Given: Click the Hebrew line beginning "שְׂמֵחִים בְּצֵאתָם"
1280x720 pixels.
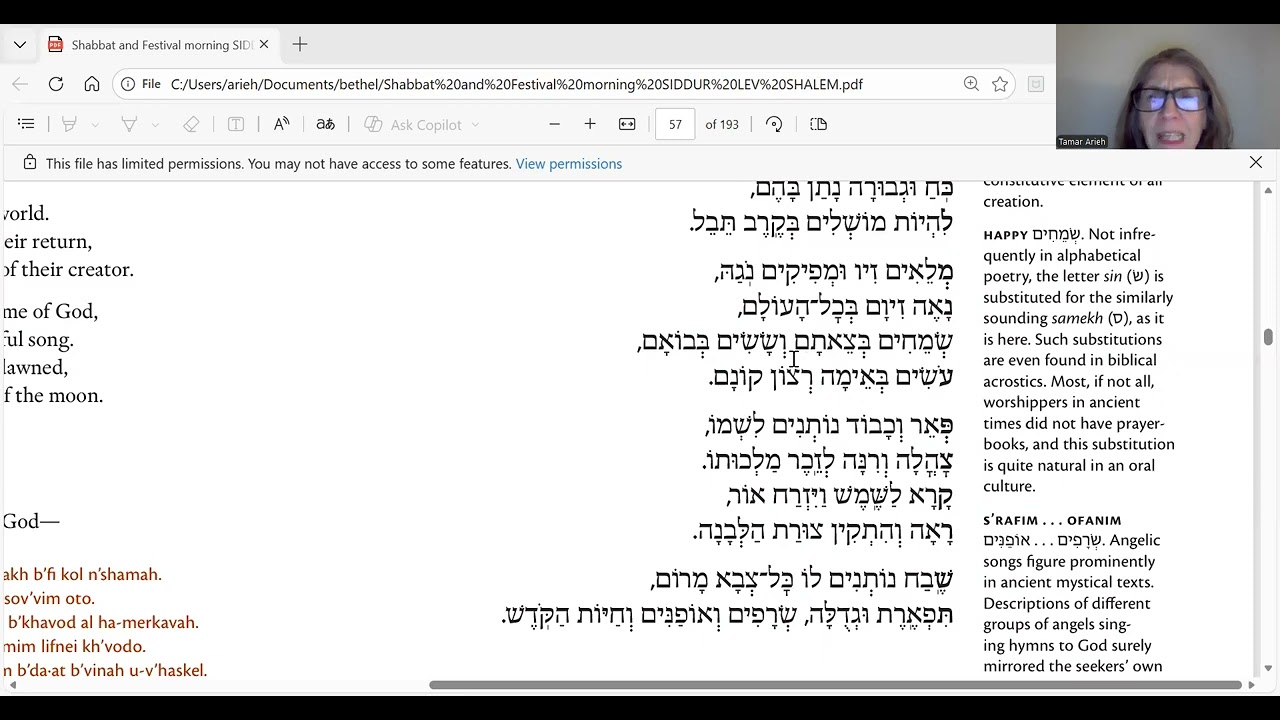Looking at the screenshot, I should click(x=795, y=342).
